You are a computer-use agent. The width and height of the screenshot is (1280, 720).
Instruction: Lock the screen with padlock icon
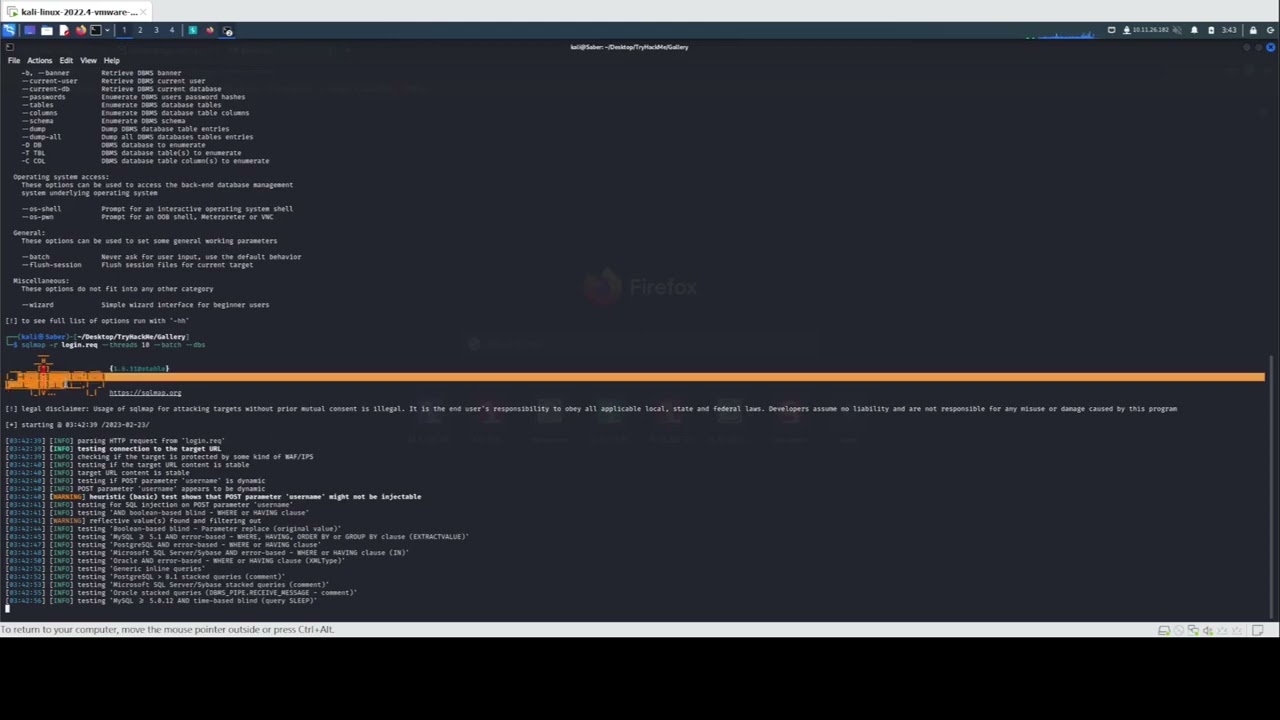pos(1253,30)
